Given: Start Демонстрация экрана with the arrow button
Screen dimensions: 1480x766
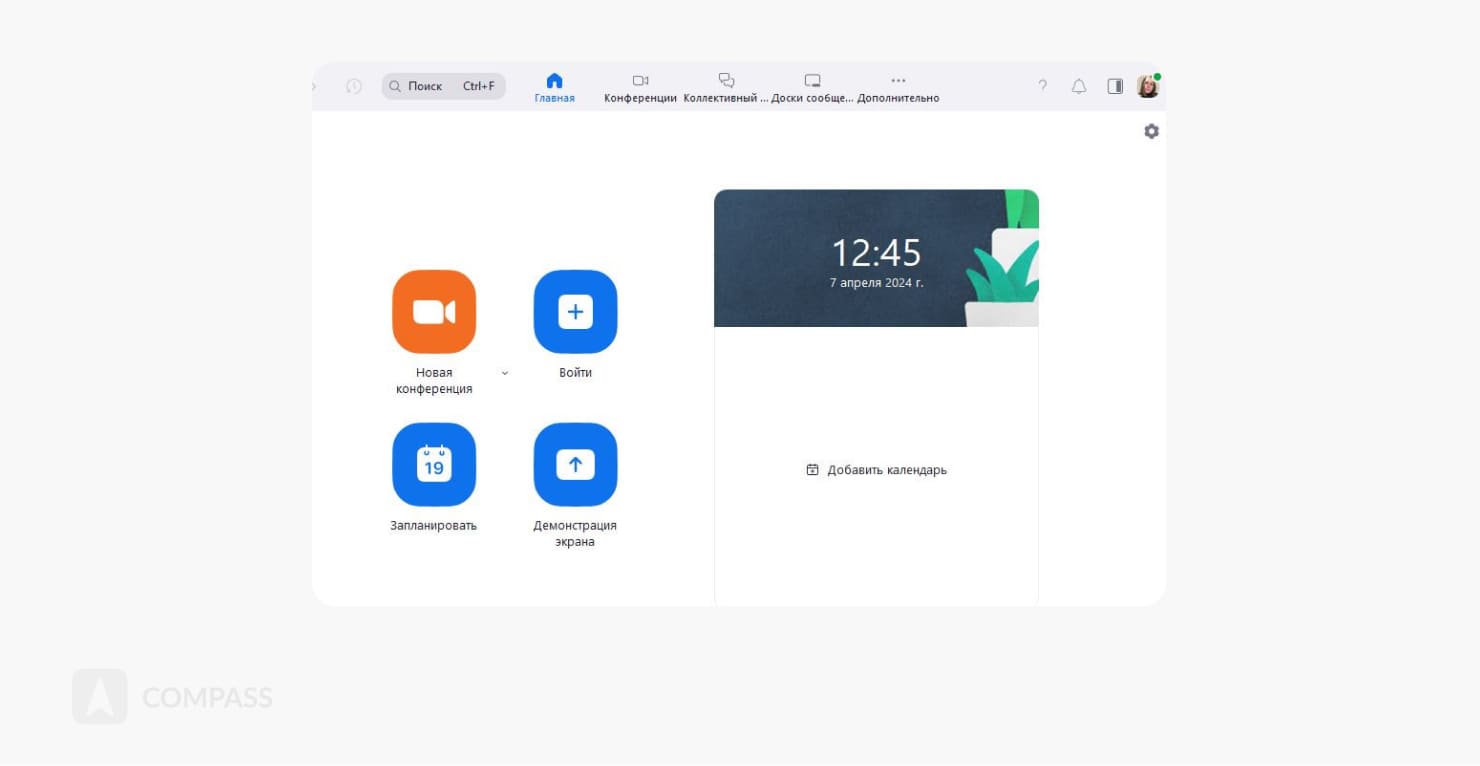Looking at the screenshot, I should pos(575,465).
